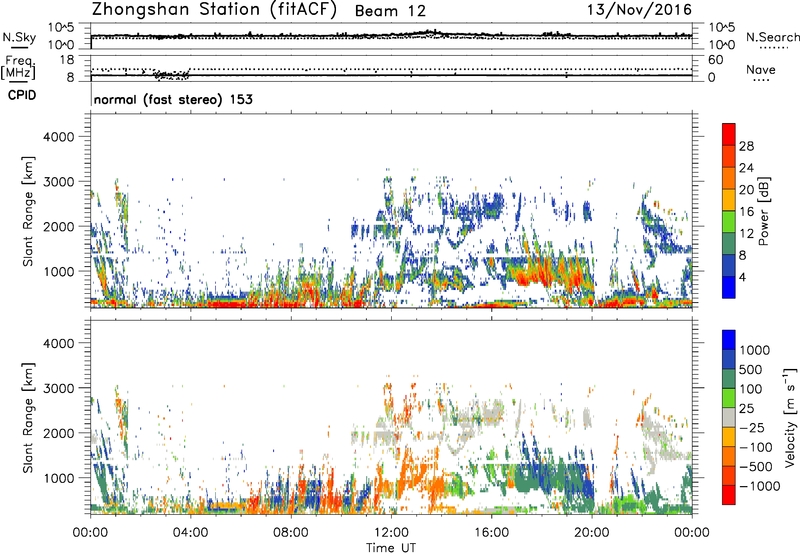This screenshot has width=800, height=554.
Task: Click the "28" power colorbar tick
Action: (746, 146)
